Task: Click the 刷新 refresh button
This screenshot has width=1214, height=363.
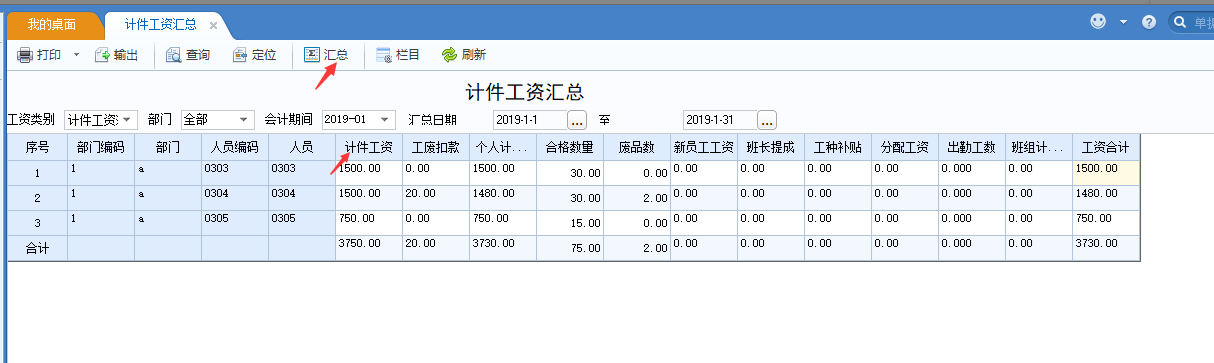Action: (x=464, y=55)
